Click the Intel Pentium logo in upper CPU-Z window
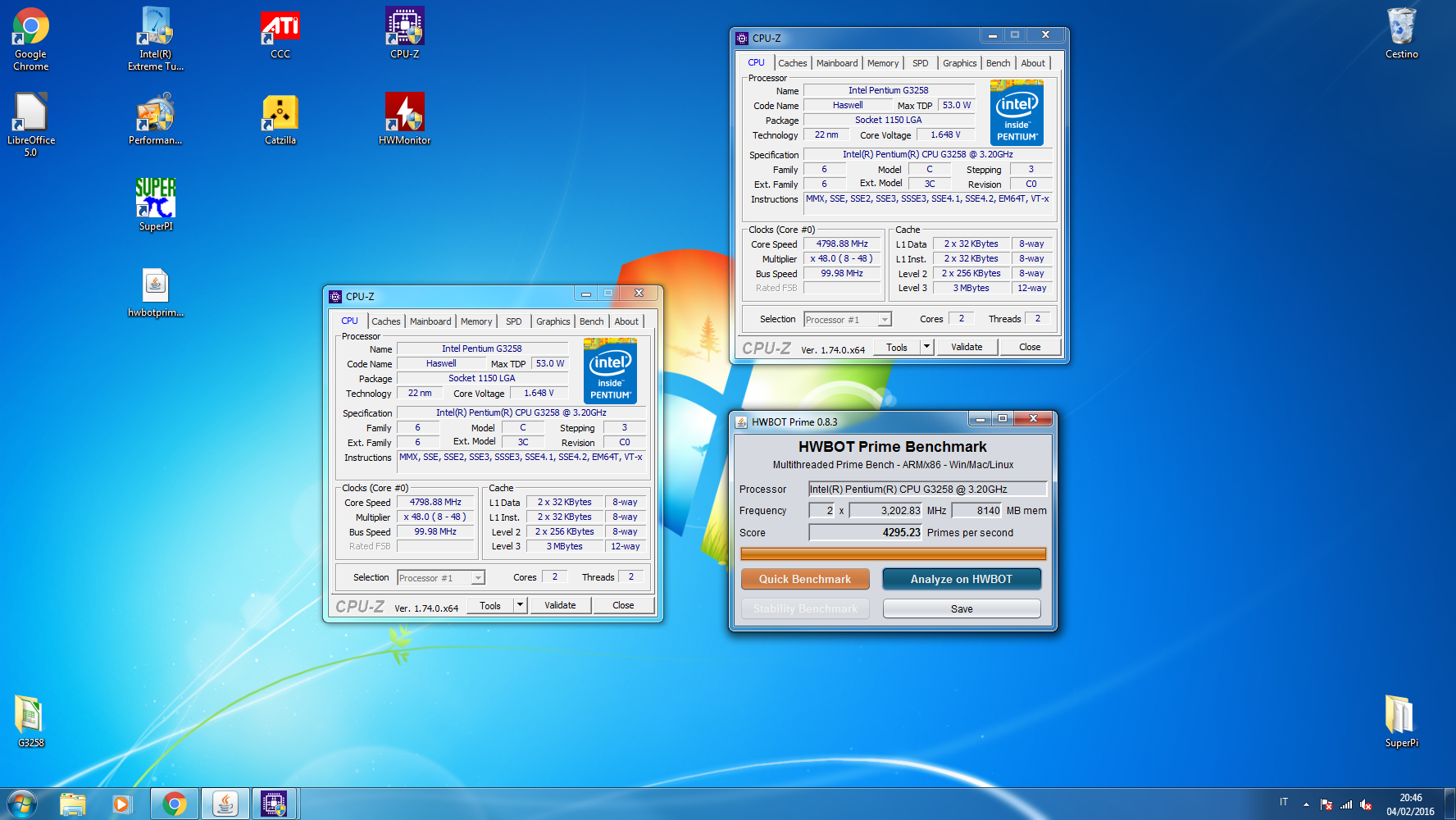This screenshot has width=1456, height=820. pos(1017,112)
